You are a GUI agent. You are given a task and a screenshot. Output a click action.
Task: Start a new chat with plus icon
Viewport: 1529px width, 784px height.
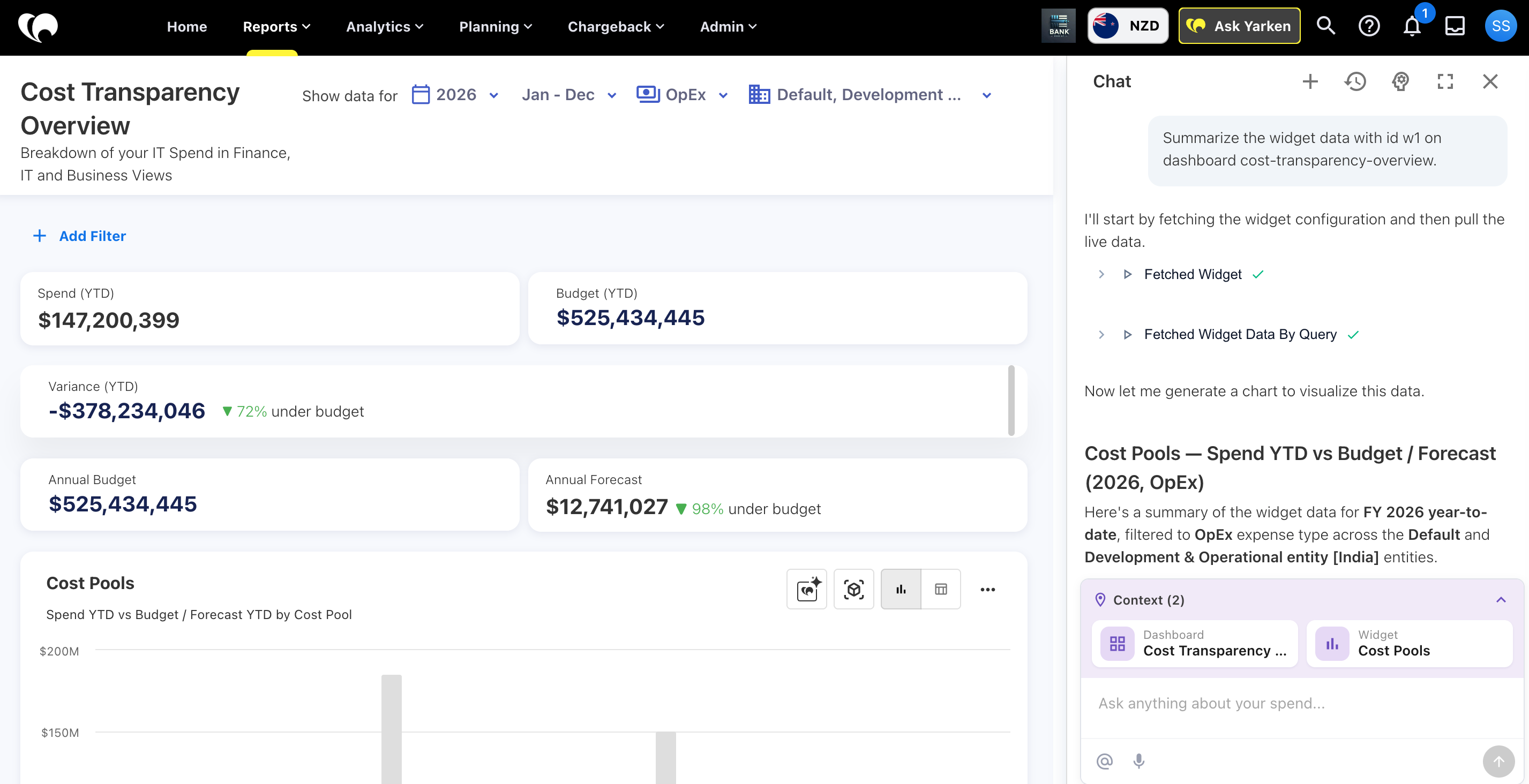pyautogui.click(x=1310, y=81)
